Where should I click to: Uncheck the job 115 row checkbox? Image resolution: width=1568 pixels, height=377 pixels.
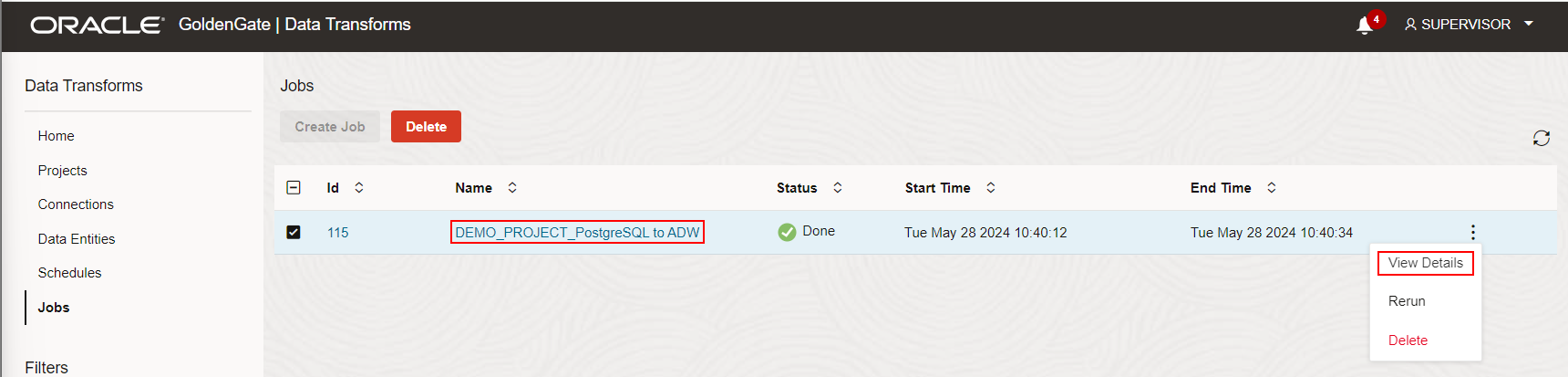[x=294, y=232]
